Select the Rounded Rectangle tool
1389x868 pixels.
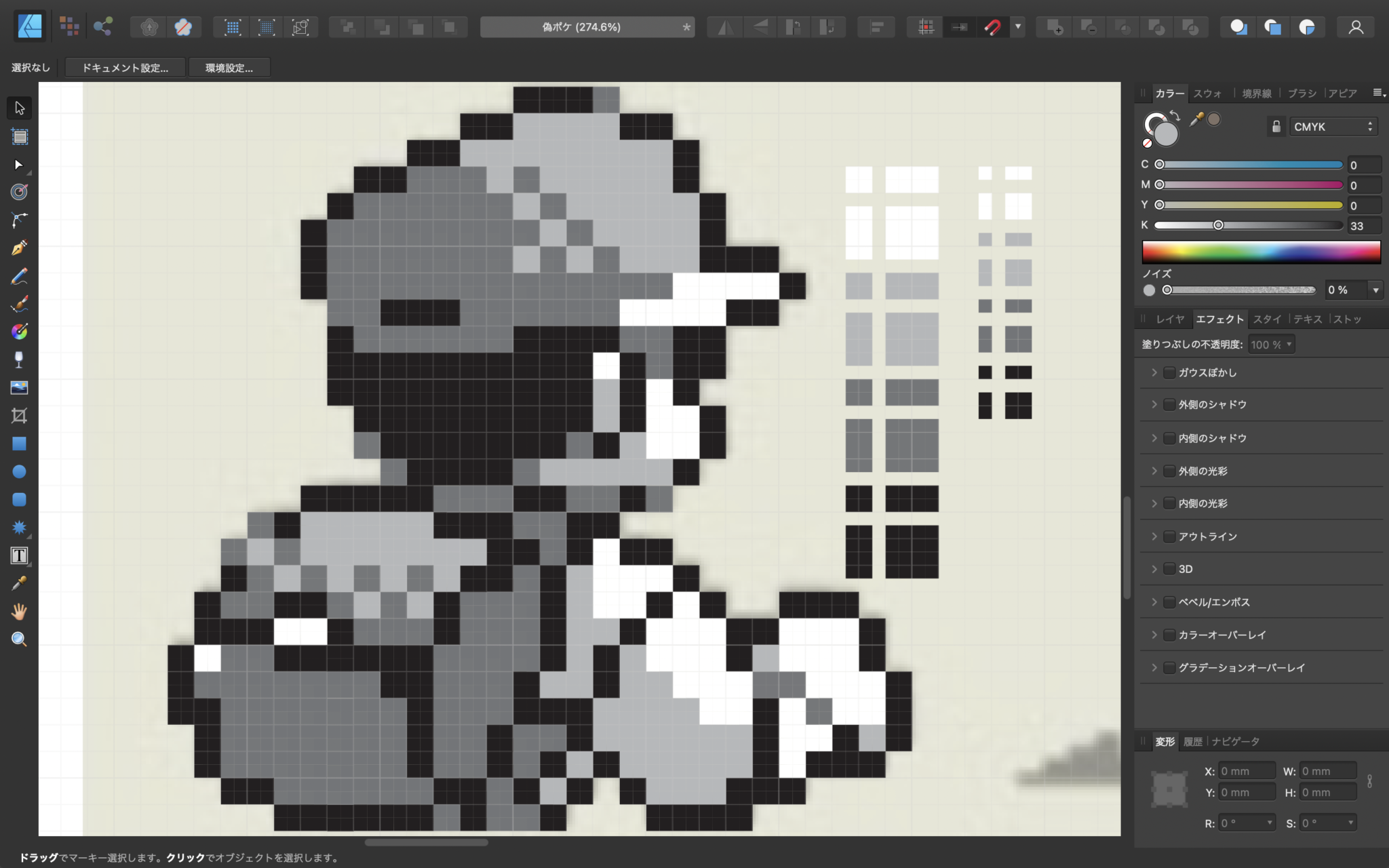[x=19, y=500]
